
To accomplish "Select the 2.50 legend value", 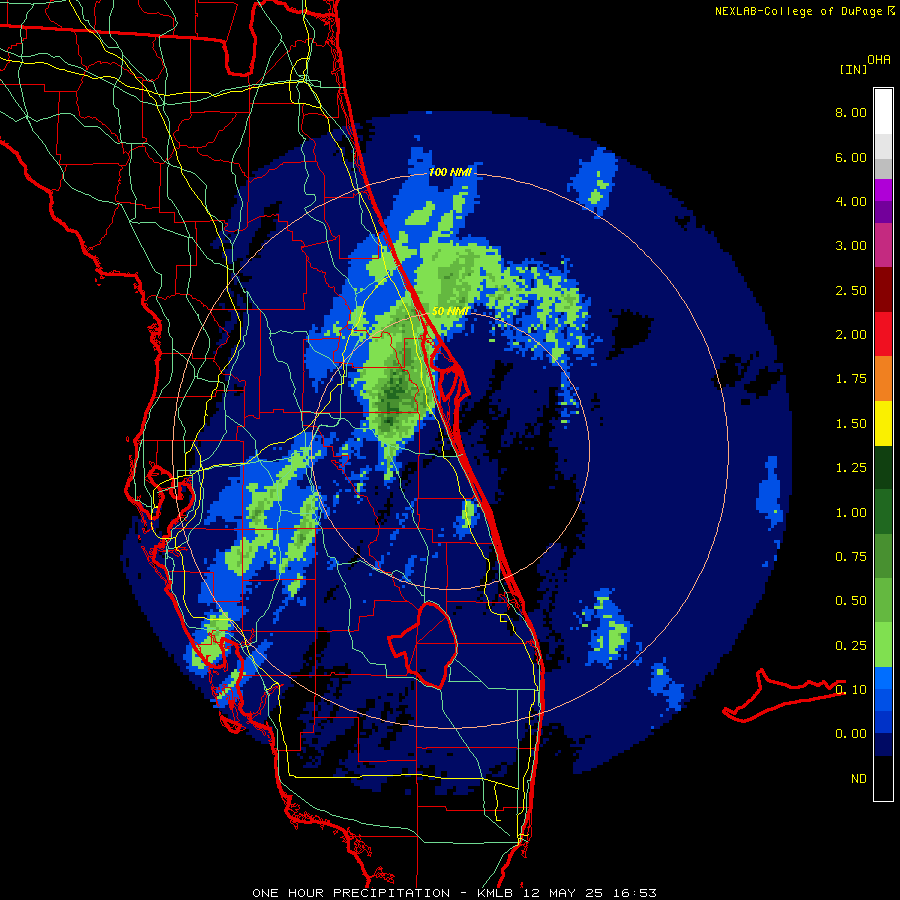I will pos(851,290).
